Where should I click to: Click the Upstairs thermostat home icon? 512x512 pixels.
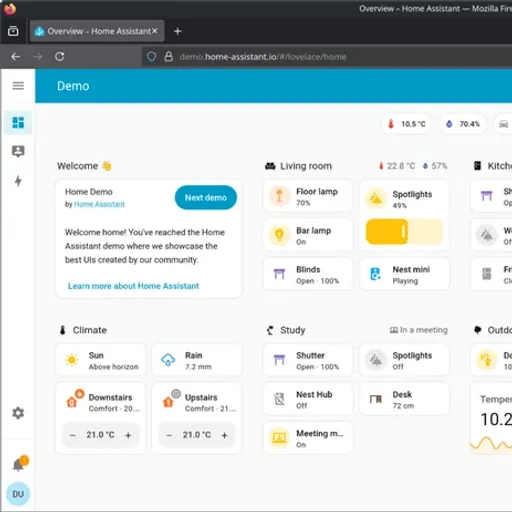click(x=168, y=402)
